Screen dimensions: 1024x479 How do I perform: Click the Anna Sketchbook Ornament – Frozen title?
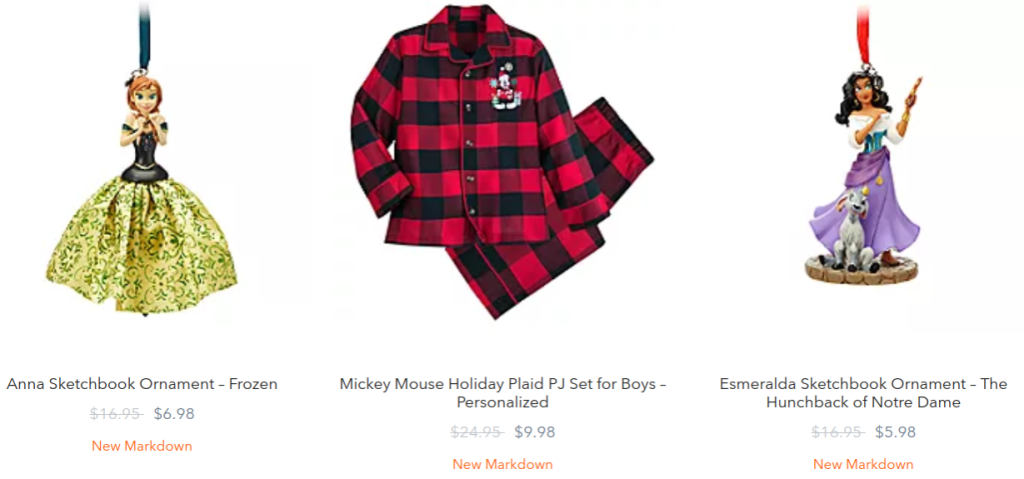142,384
